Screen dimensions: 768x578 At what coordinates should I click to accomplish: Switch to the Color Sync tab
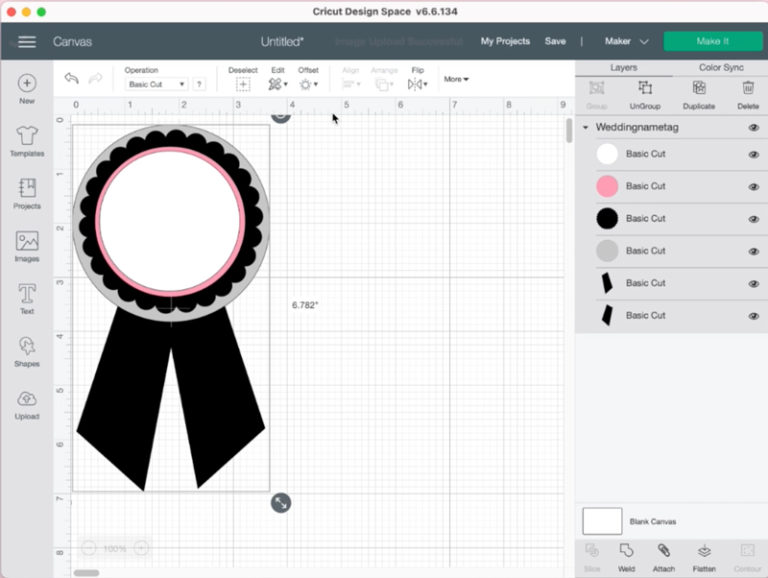point(721,68)
